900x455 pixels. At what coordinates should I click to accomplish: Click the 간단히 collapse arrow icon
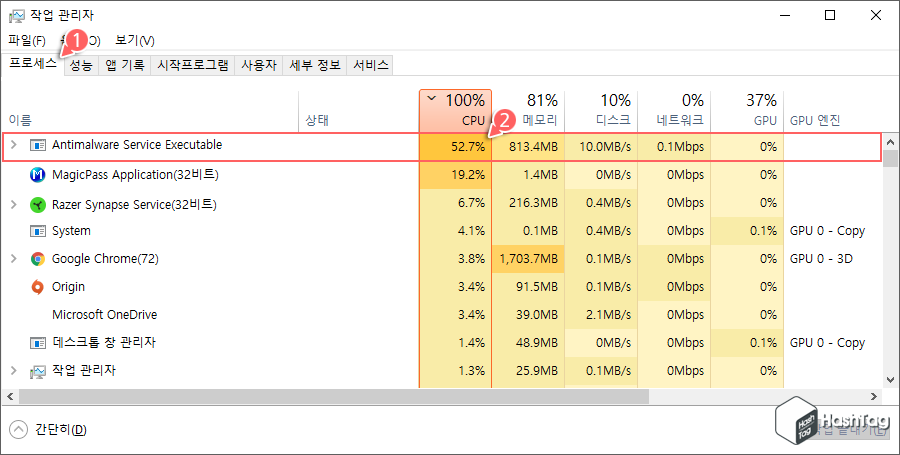click(18, 430)
